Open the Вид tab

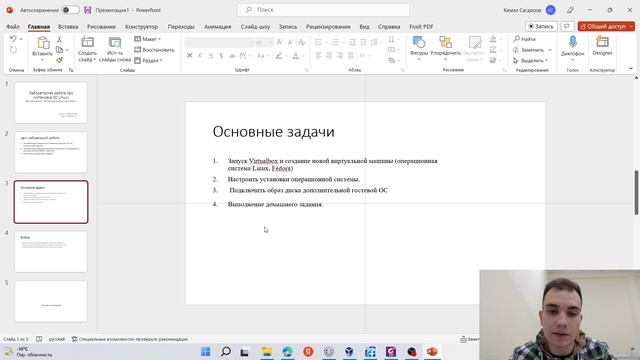tap(364, 27)
